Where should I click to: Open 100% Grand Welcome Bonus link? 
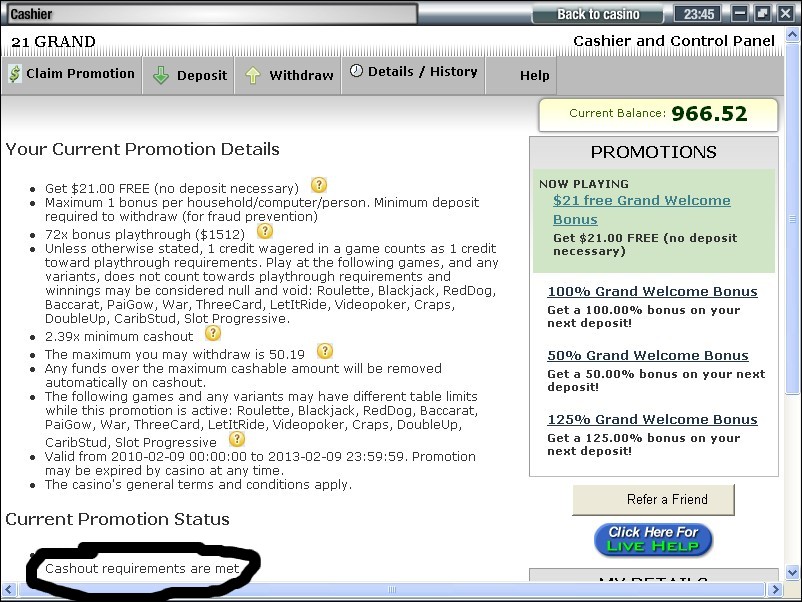[652, 291]
